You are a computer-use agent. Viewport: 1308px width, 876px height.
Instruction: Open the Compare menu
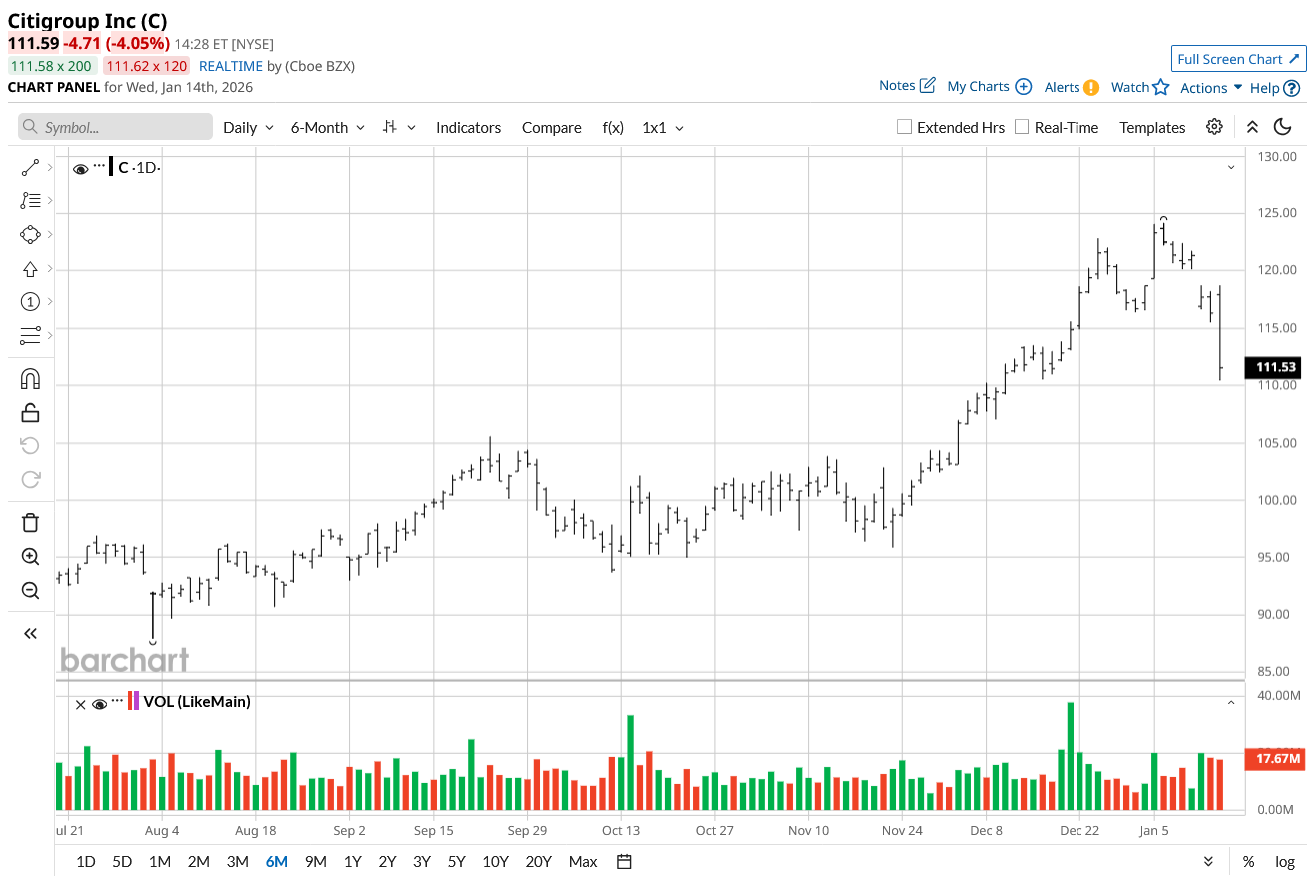[551, 127]
